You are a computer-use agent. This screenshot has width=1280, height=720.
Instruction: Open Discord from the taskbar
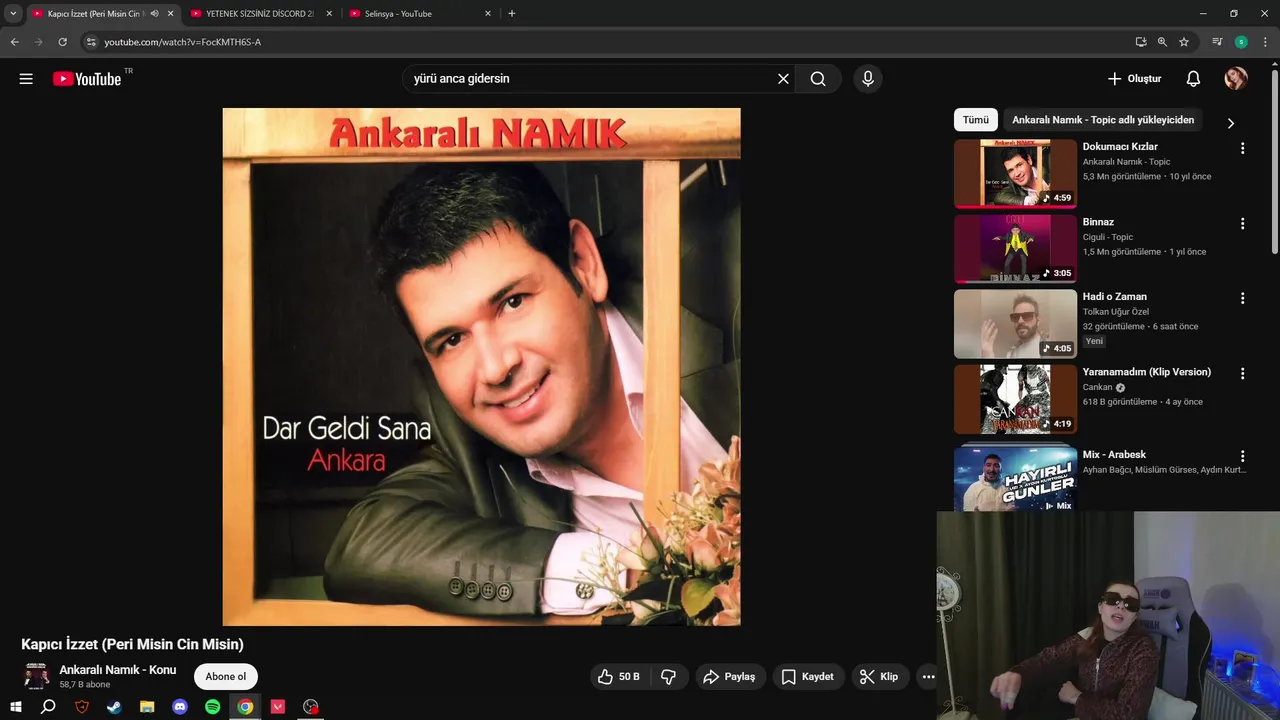tap(180, 707)
